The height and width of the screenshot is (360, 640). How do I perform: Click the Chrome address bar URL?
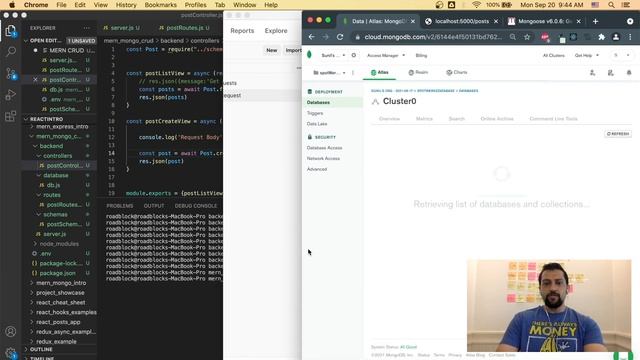[x=433, y=37]
